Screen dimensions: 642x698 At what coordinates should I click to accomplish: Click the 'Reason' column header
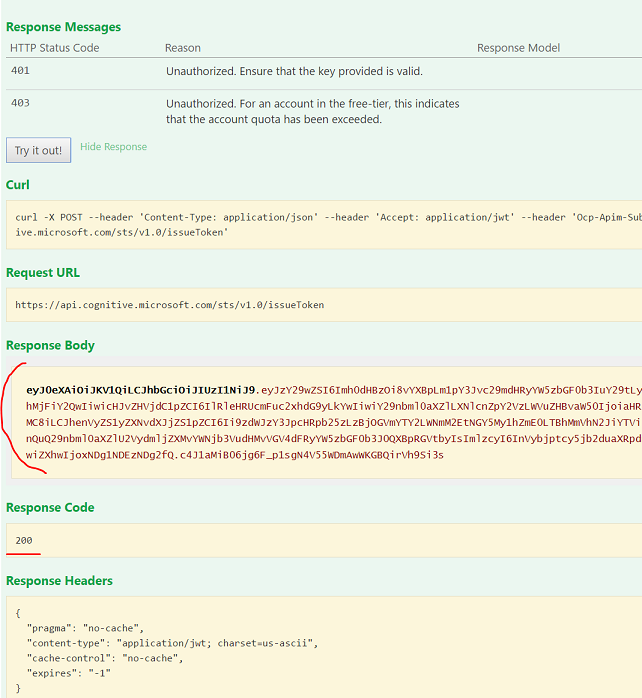183,48
